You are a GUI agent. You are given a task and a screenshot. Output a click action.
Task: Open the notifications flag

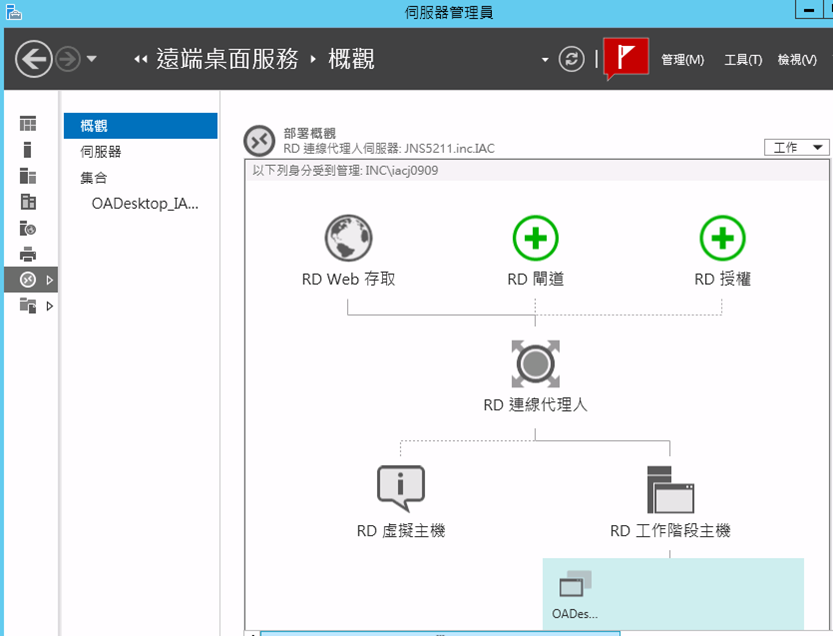(x=626, y=57)
